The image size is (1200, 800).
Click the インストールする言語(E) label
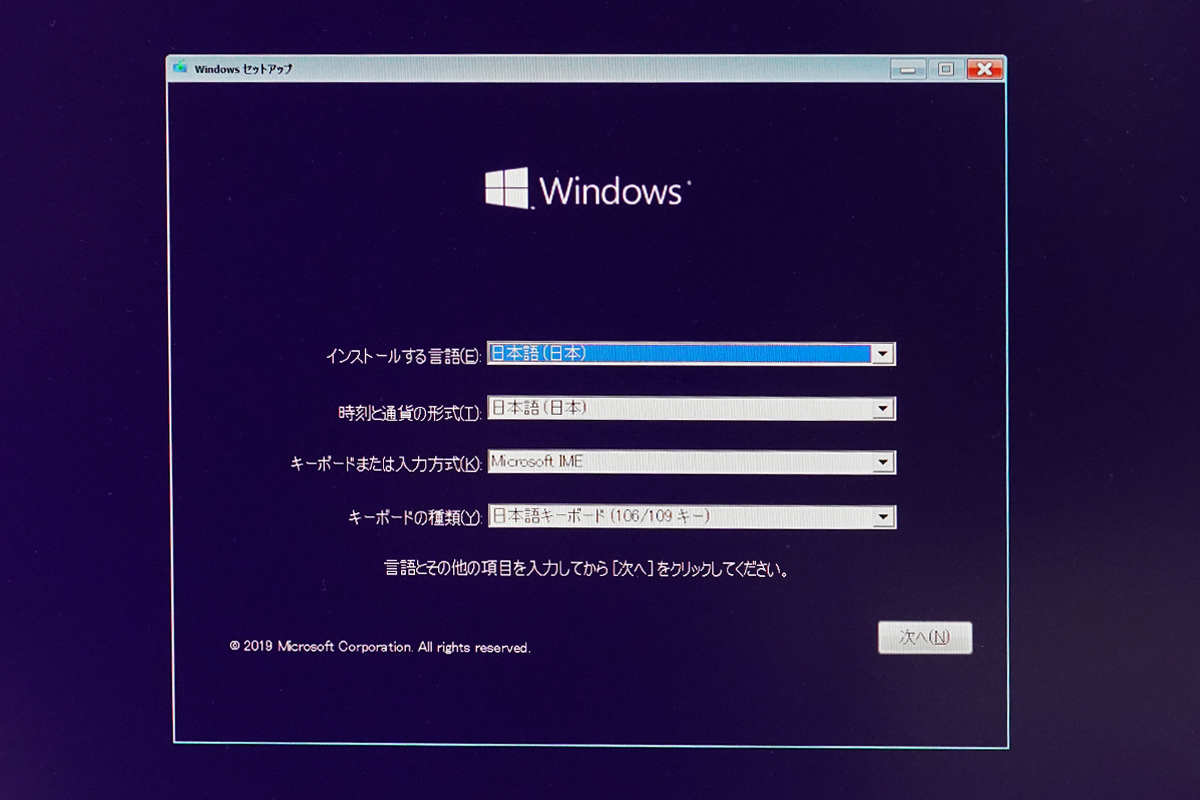(x=404, y=356)
